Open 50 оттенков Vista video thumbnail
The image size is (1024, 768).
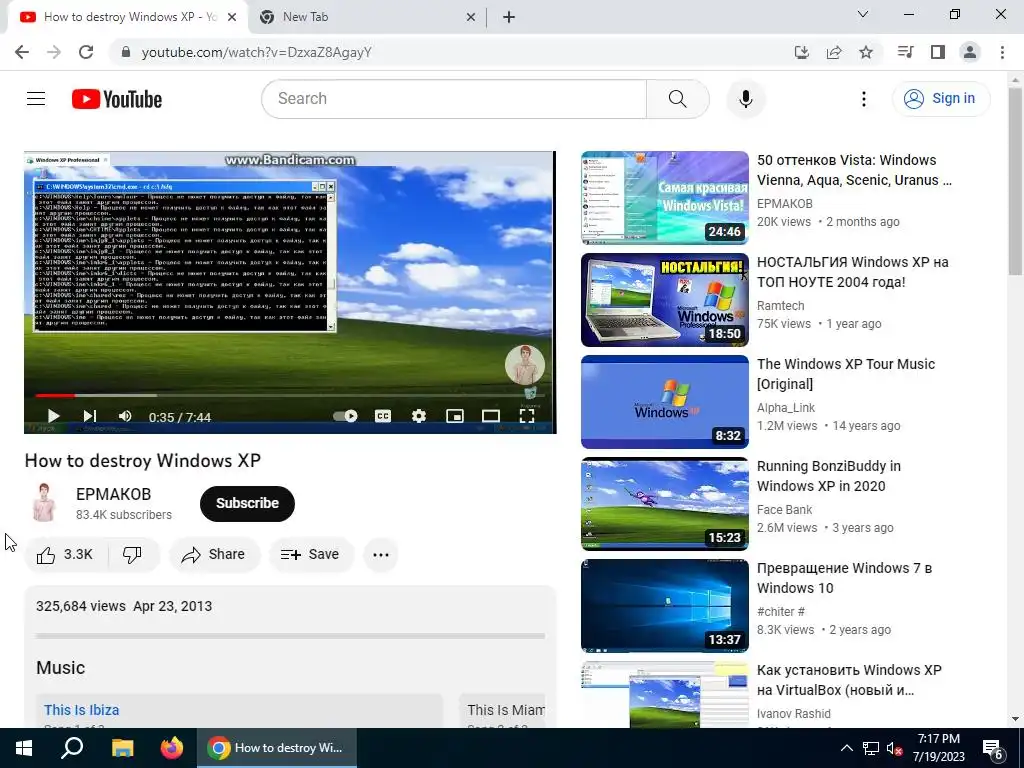tap(665, 198)
